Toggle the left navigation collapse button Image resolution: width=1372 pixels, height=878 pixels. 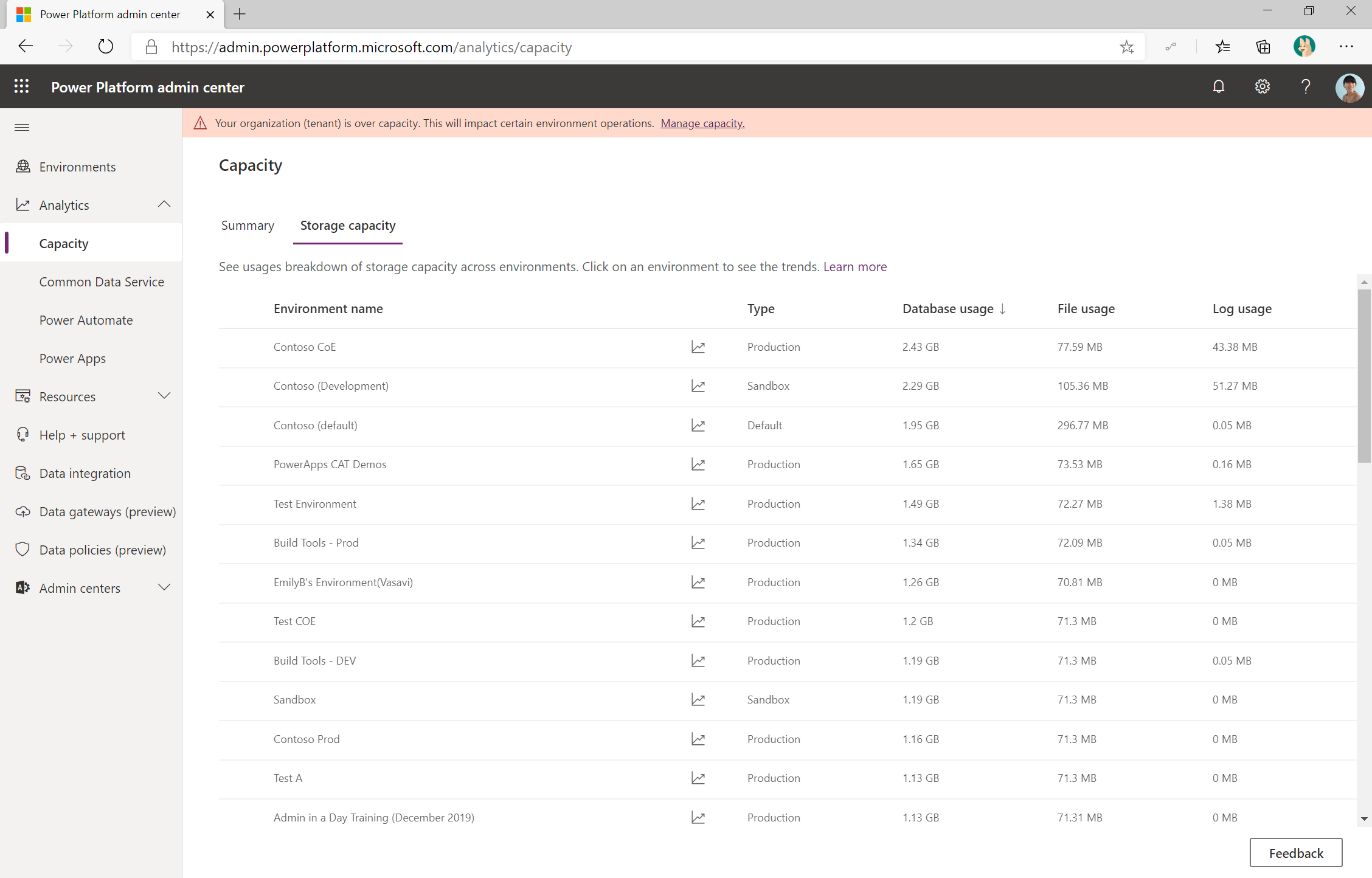coord(22,127)
